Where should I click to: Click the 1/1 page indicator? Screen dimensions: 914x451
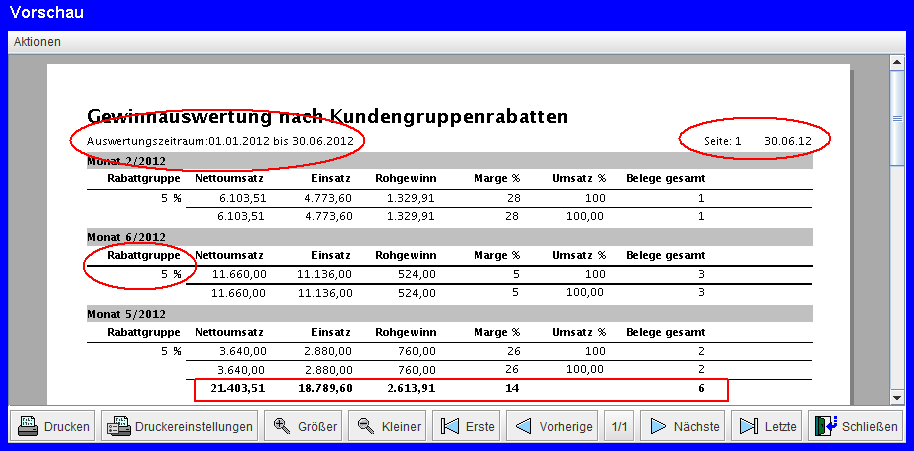coord(620,426)
